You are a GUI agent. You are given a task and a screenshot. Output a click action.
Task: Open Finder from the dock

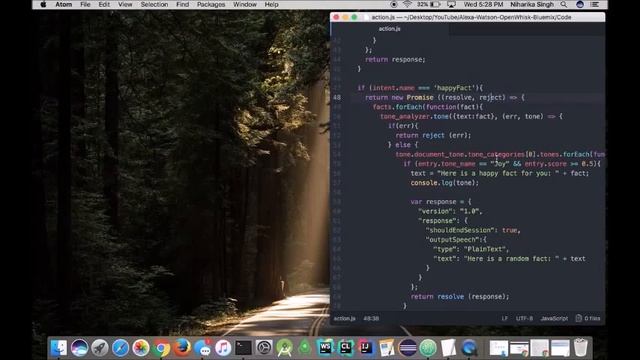[x=59, y=348]
